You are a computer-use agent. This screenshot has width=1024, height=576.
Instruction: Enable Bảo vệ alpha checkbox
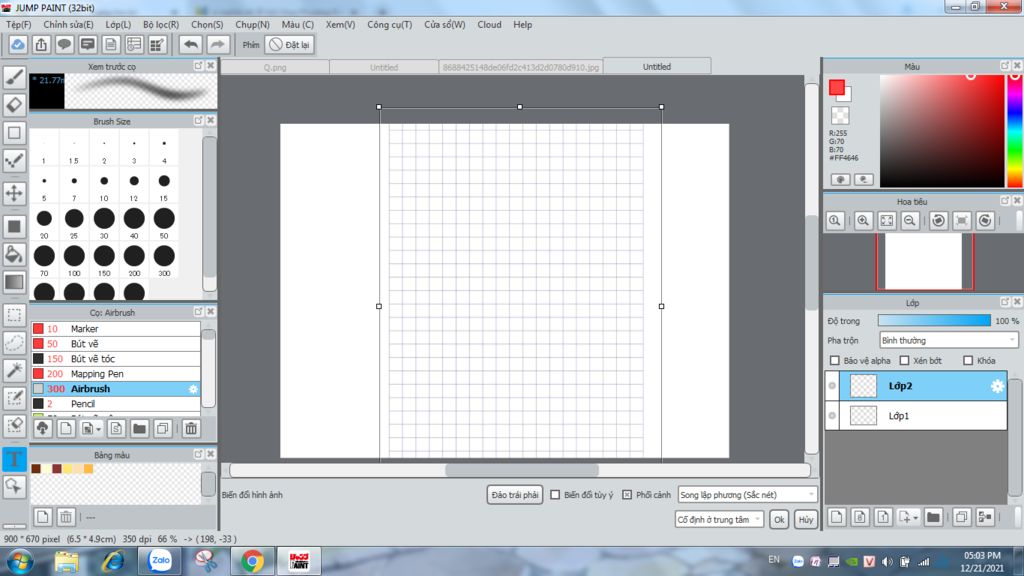835,360
